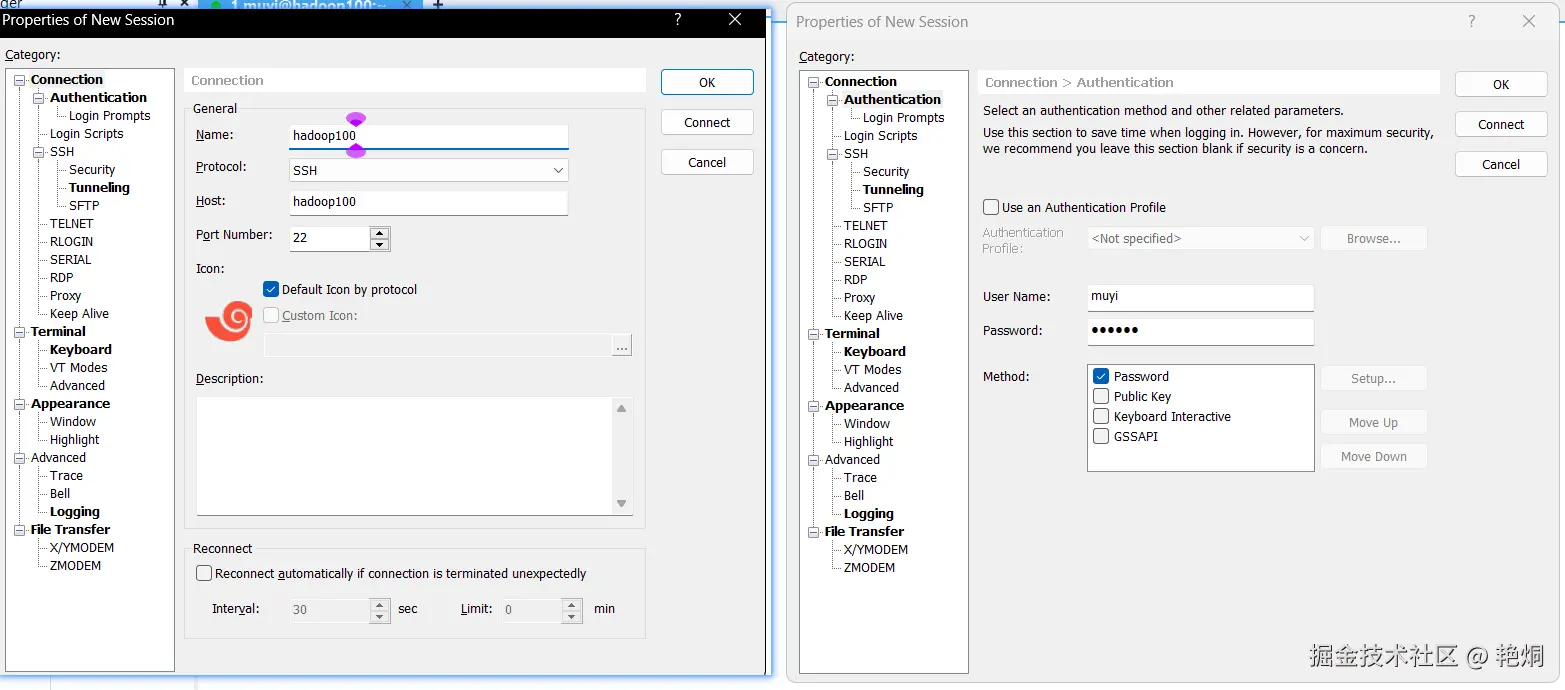
Task: Click the help question mark in left dialog
Action: 678,20
